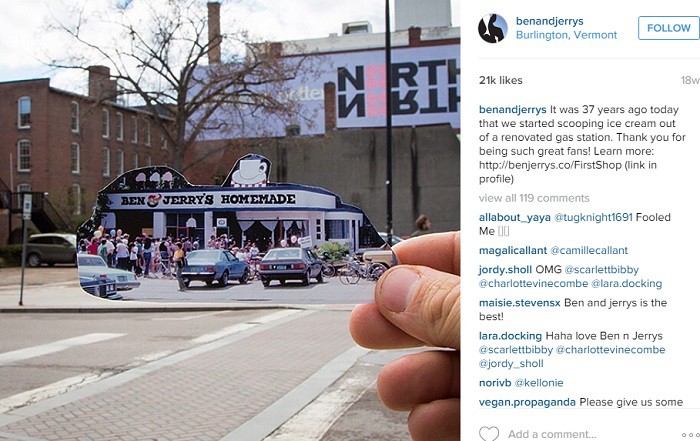This screenshot has height=441, width=700.
Task: Open the @tugknight1691 mention
Action: pyautogui.click(x=593, y=217)
